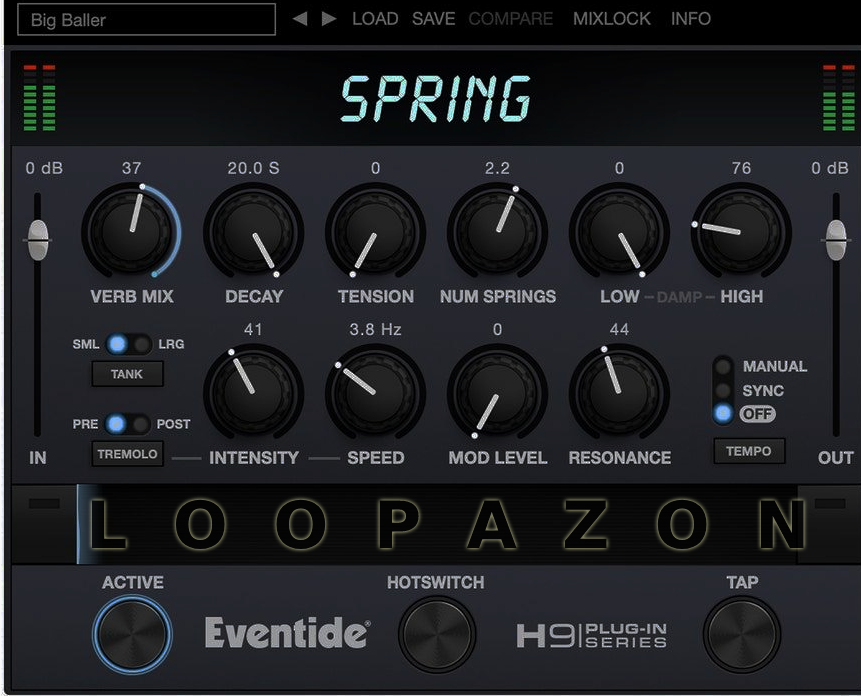Screen dimensions: 861x696
Task: Select OFF tempo mode
Action: (x=723, y=413)
